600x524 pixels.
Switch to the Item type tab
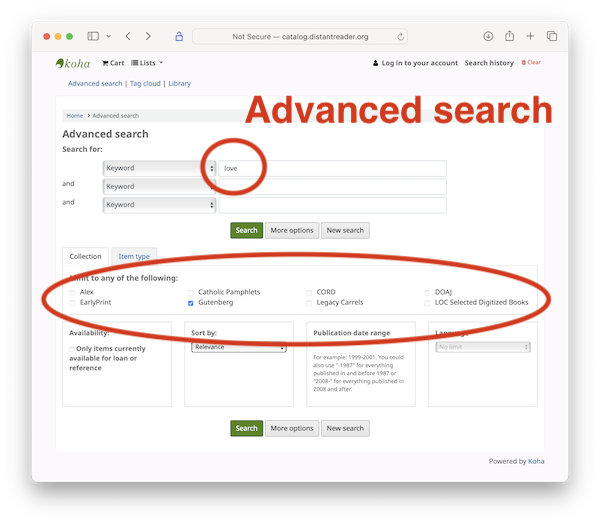[x=134, y=257]
